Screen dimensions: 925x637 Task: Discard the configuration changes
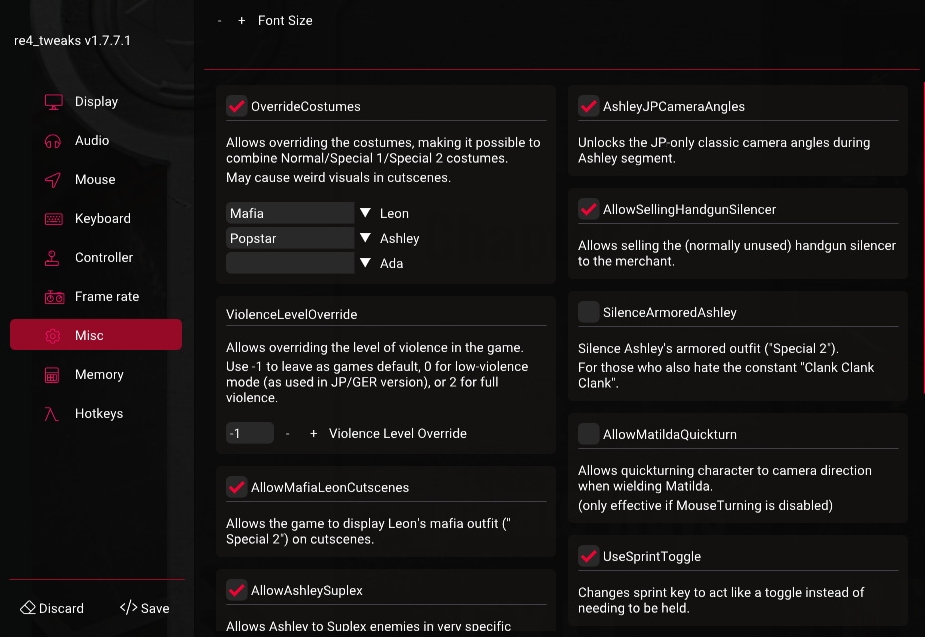[52, 608]
